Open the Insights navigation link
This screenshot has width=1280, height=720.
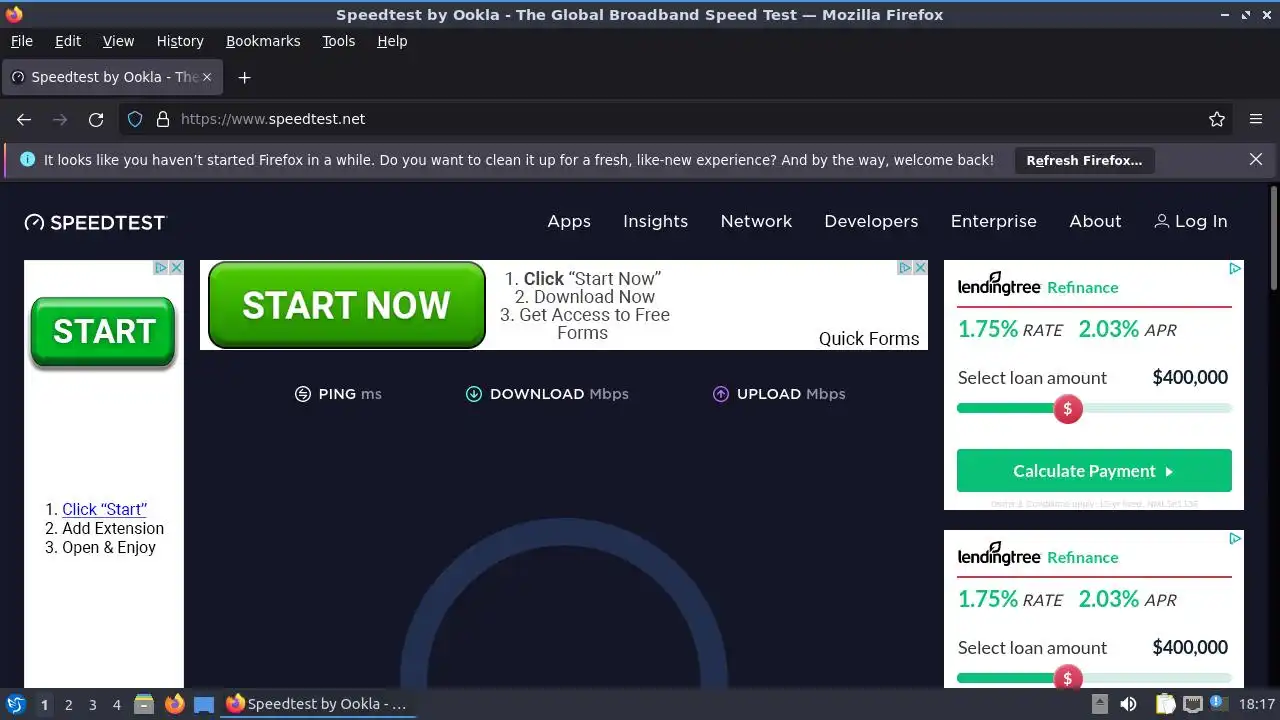(655, 221)
